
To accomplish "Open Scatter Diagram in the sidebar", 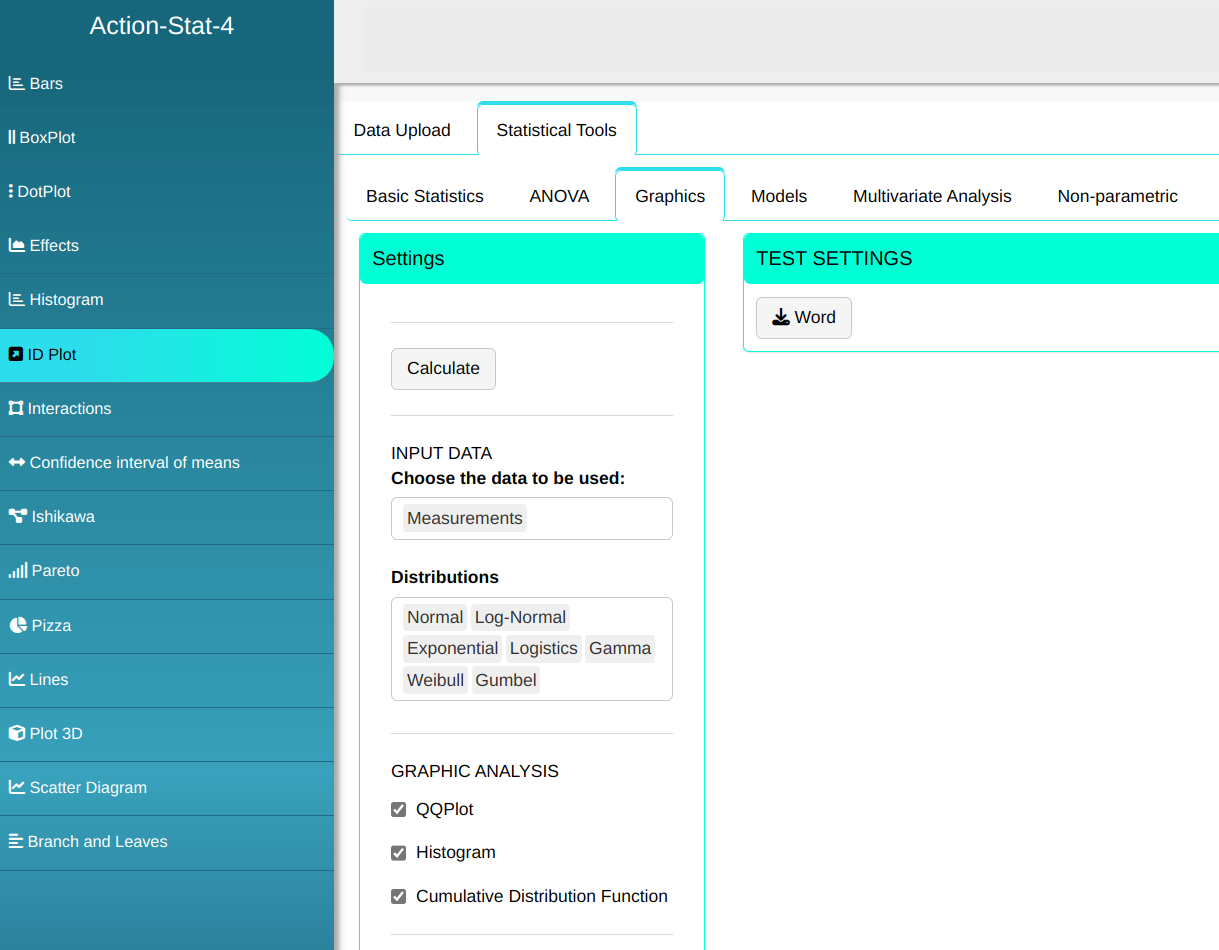I will (x=88, y=788).
